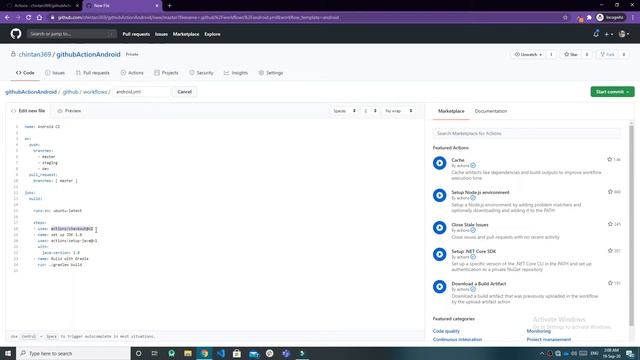The image size is (640, 360).
Task: Open the Windows Start menu
Action: coord(8,353)
